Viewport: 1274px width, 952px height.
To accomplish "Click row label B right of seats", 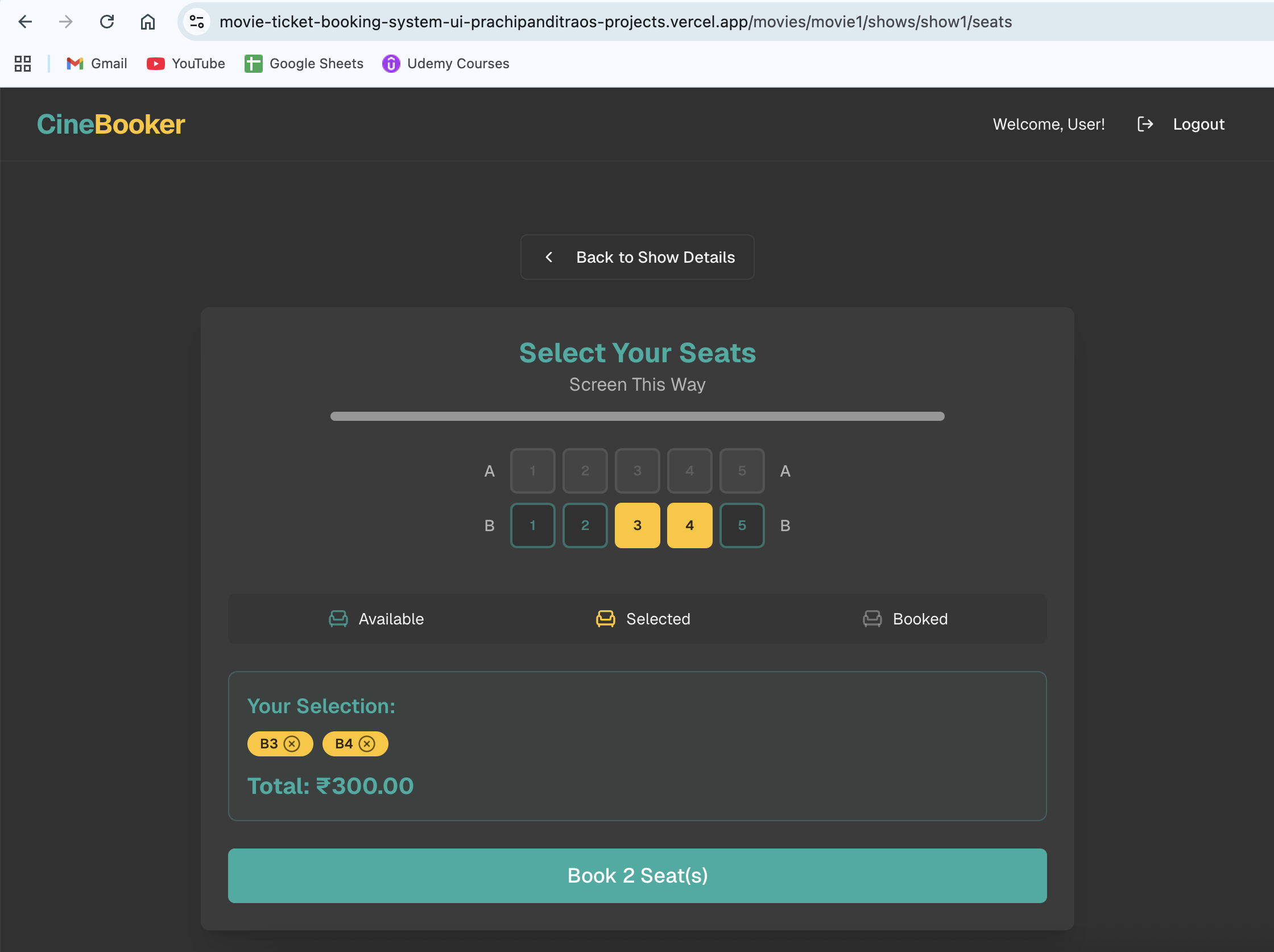I will click(x=785, y=525).
